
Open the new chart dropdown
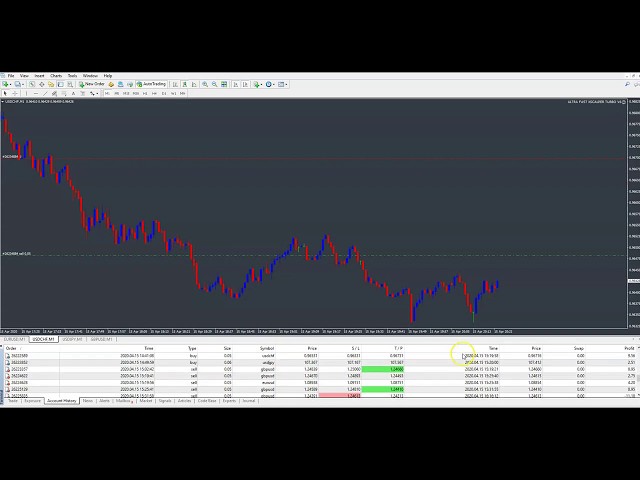10,84
